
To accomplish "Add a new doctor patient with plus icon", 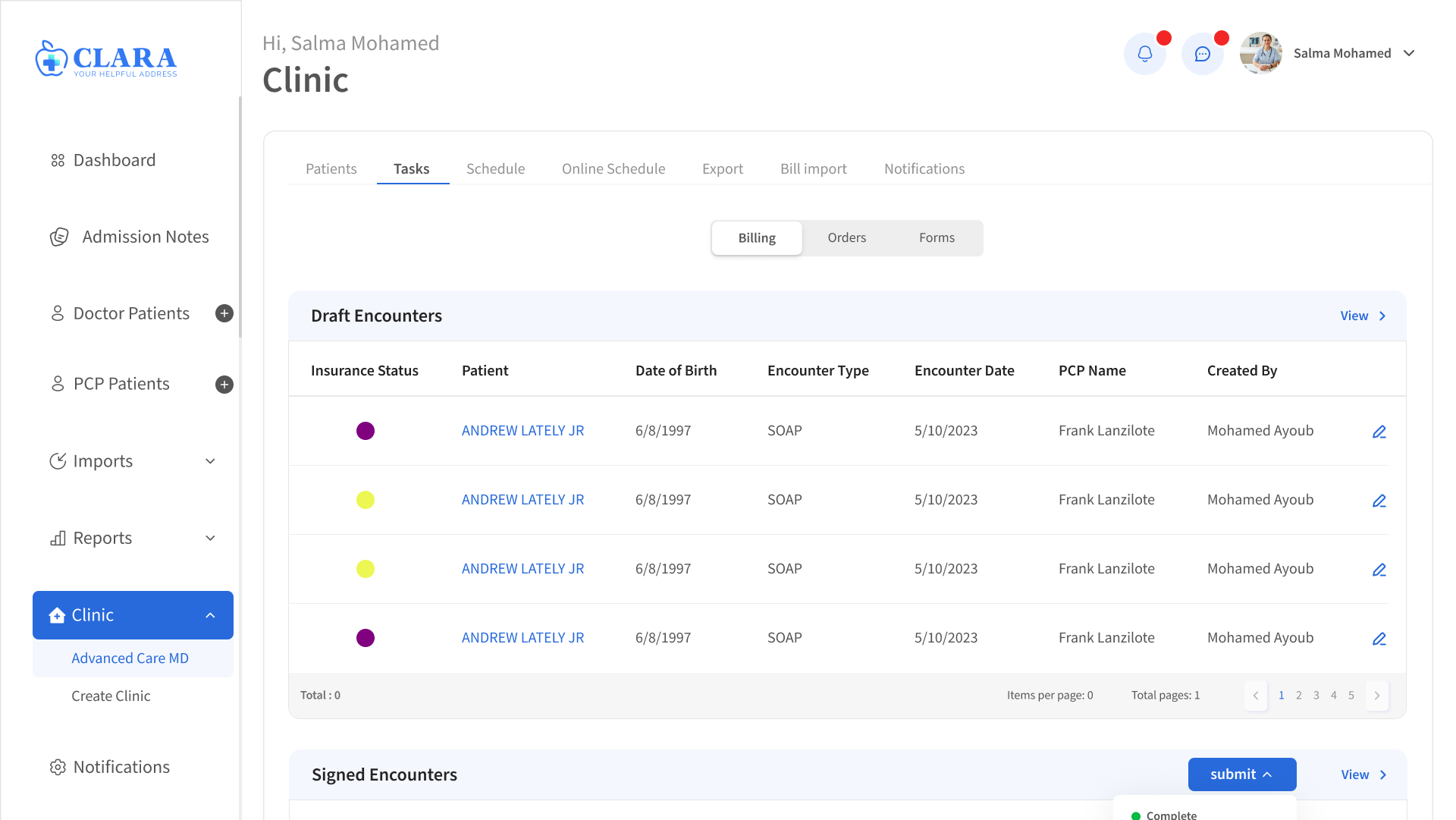I will 224,313.
